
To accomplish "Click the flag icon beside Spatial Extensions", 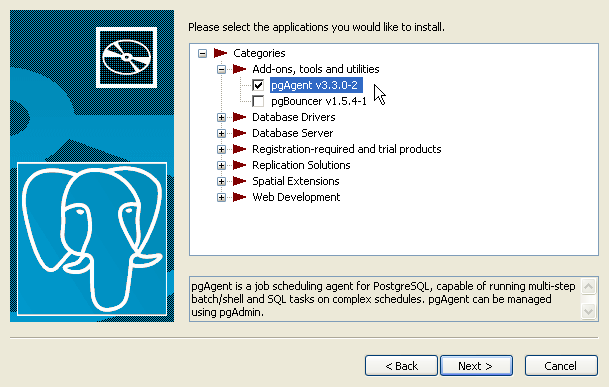I will [239, 181].
